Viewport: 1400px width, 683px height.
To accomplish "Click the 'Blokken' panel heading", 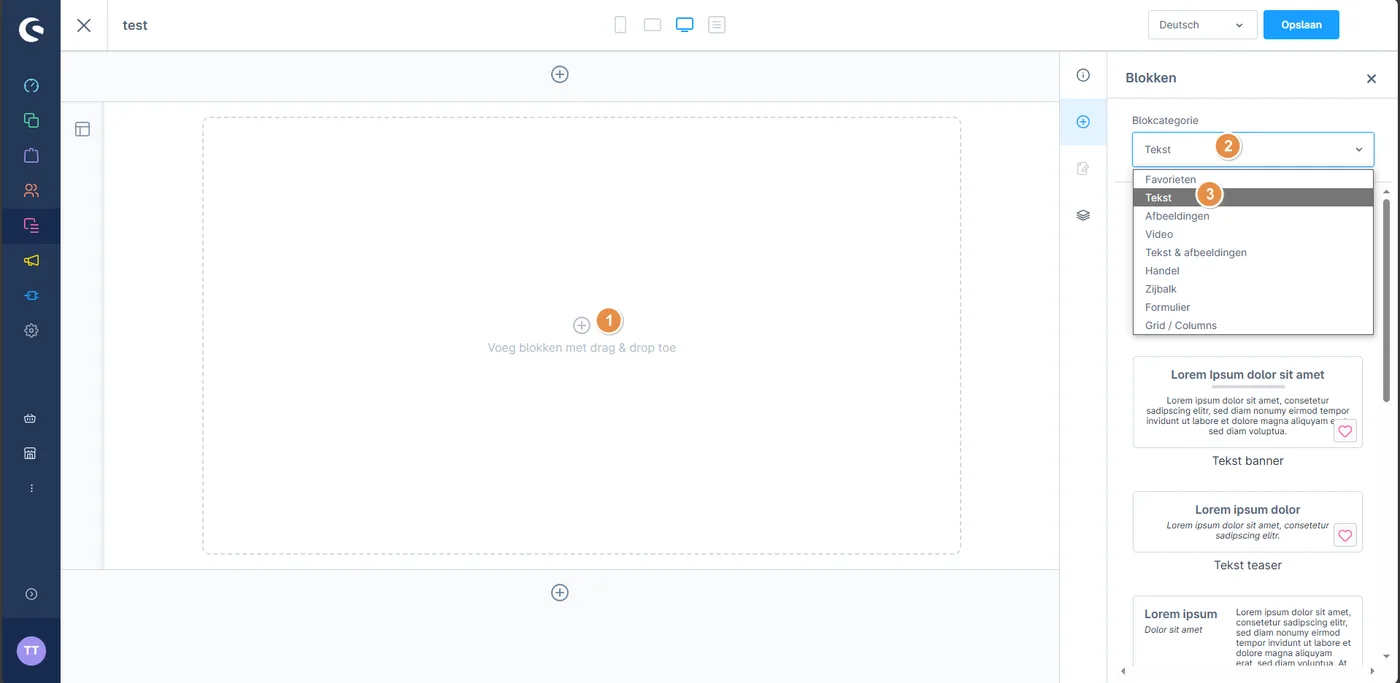I will point(1151,77).
